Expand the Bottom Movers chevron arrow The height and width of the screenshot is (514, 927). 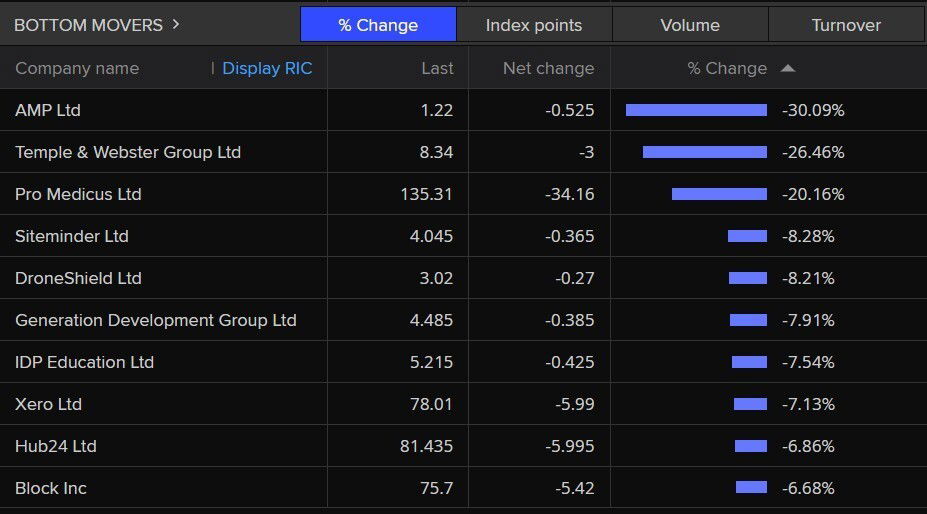pos(176,24)
